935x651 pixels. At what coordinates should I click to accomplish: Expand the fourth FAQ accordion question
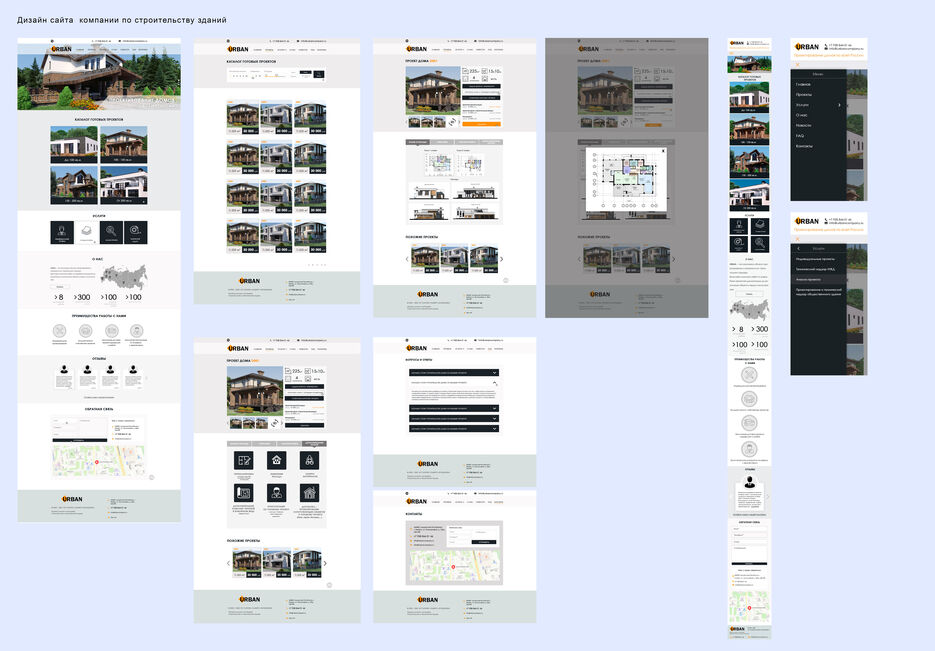coord(454,418)
